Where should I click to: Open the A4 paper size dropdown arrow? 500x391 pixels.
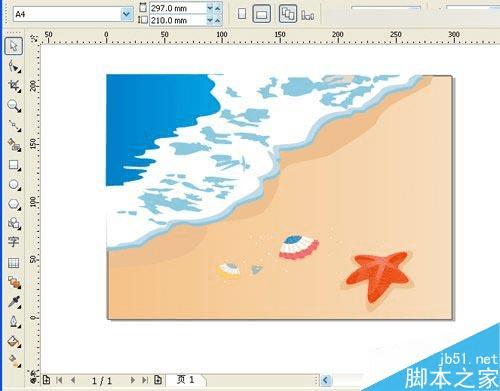[x=126, y=14]
